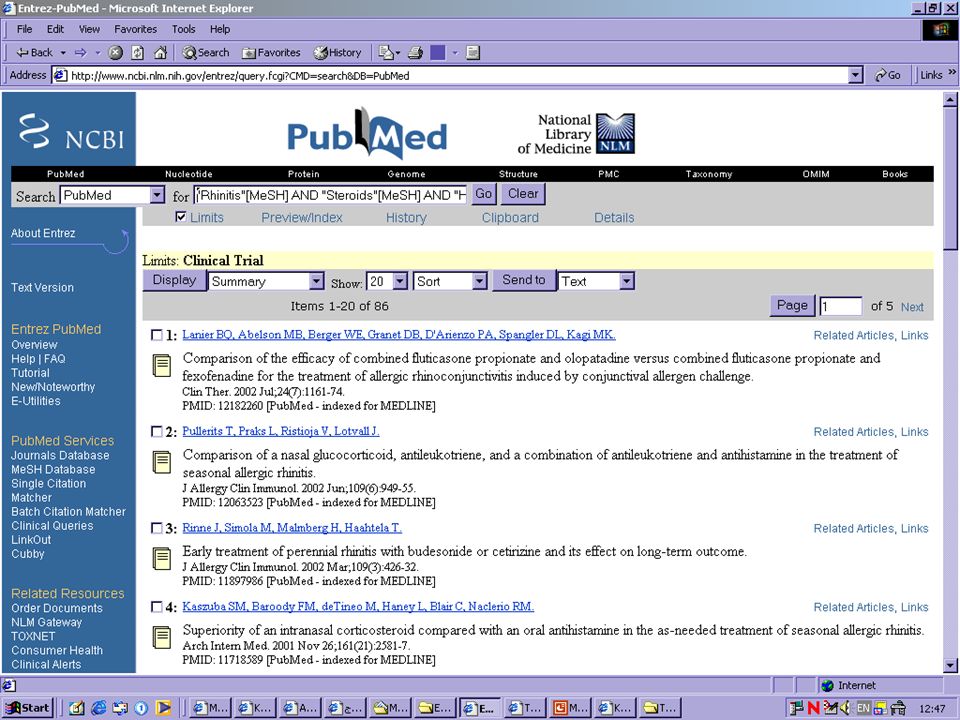Go back using the Back toolbar button

pos(34,53)
